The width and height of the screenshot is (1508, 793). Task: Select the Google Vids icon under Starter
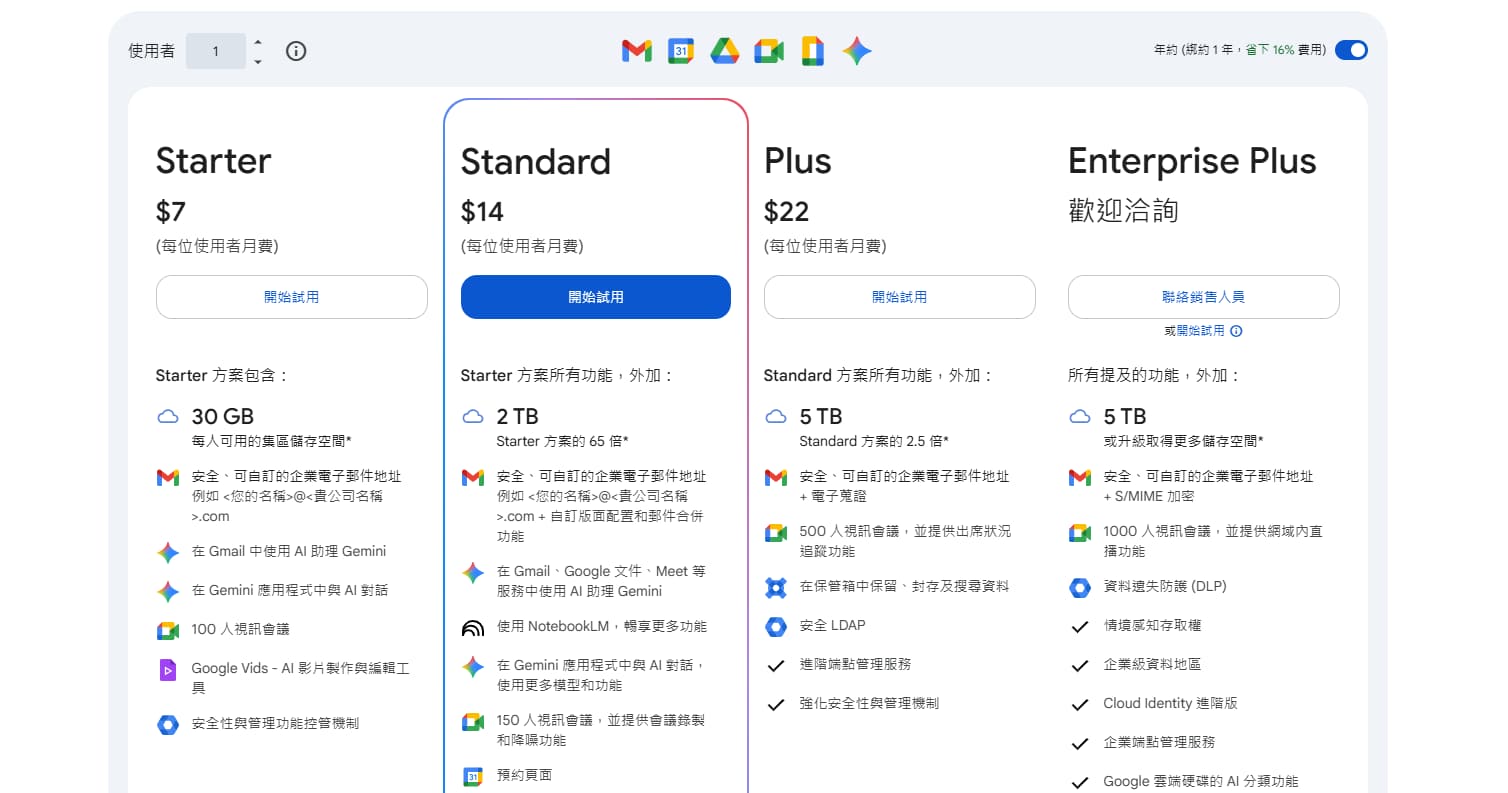(x=167, y=668)
